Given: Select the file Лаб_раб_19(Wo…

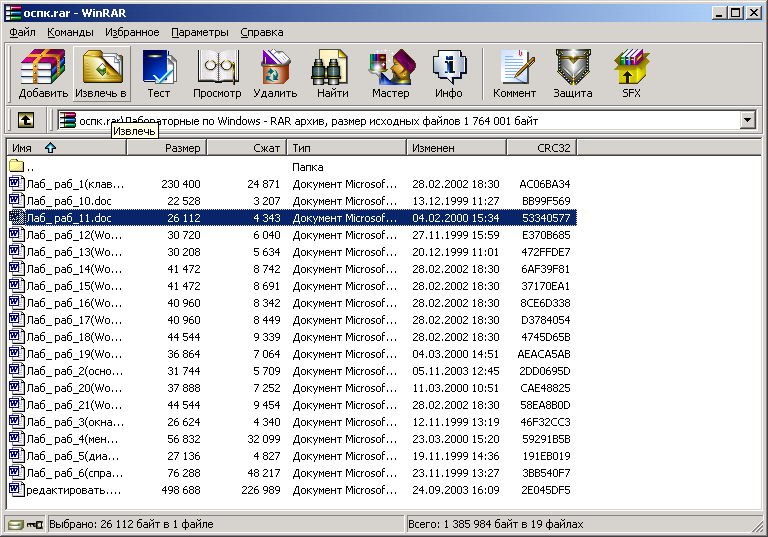Looking at the screenshot, I should tap(74, 354).
